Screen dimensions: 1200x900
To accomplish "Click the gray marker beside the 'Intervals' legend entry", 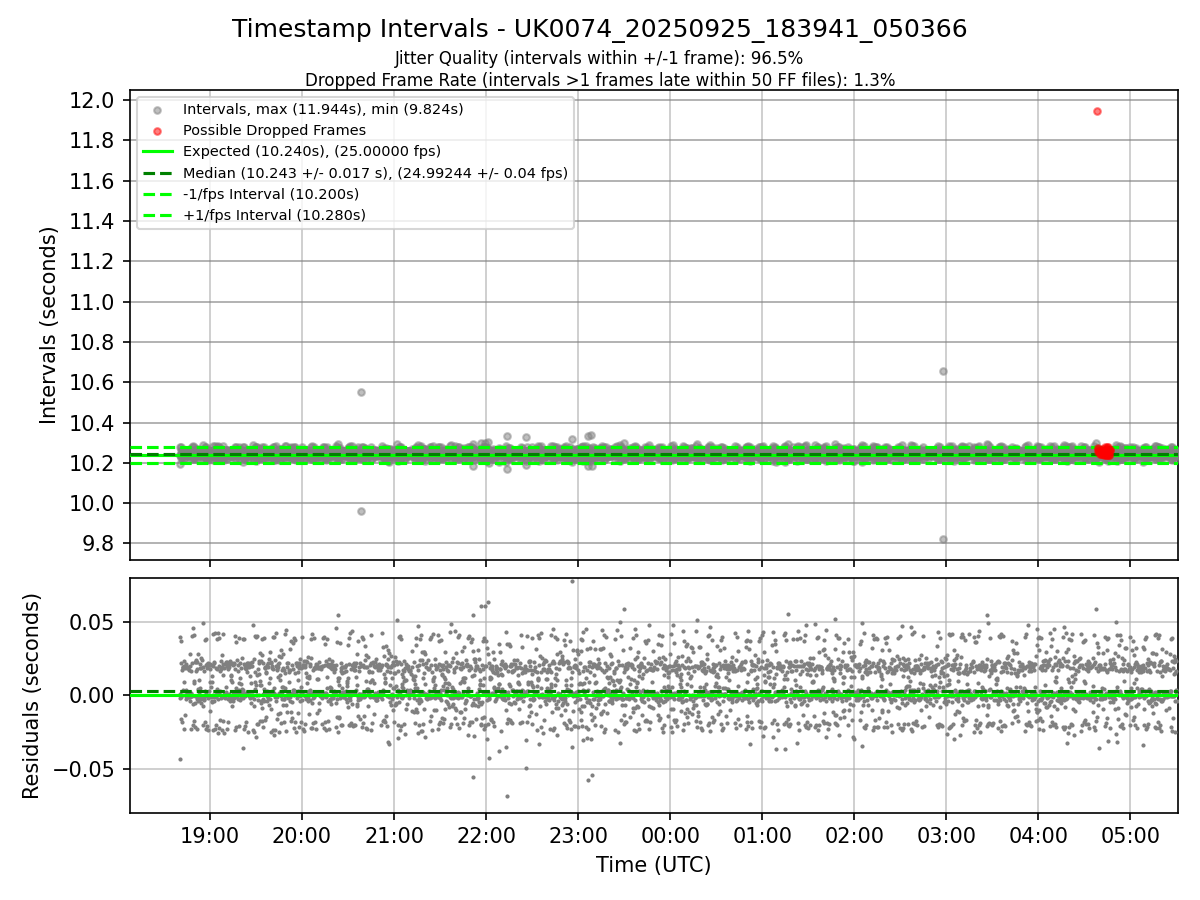I will (157, 109).
